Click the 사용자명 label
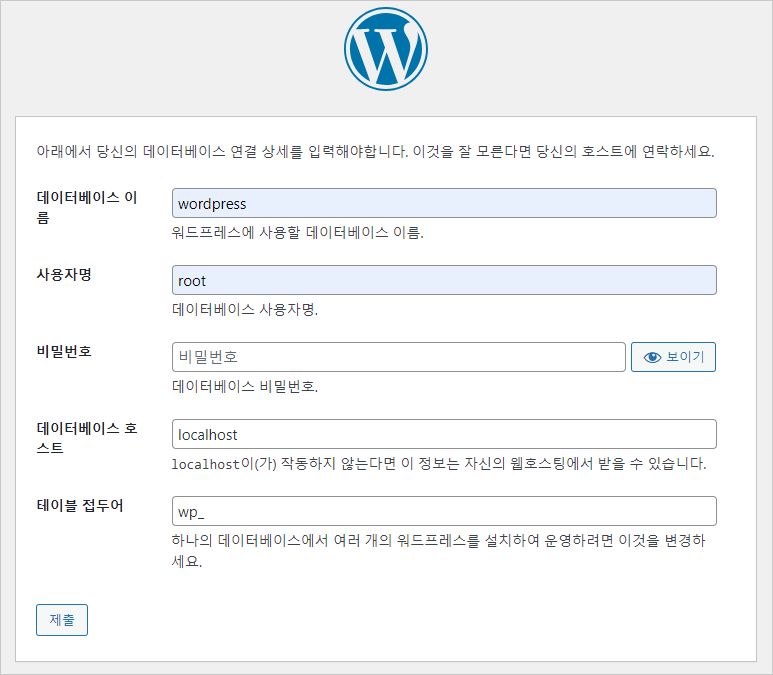Image resolution: width=773 pixels, height=675 pixels. click(64, 274)
